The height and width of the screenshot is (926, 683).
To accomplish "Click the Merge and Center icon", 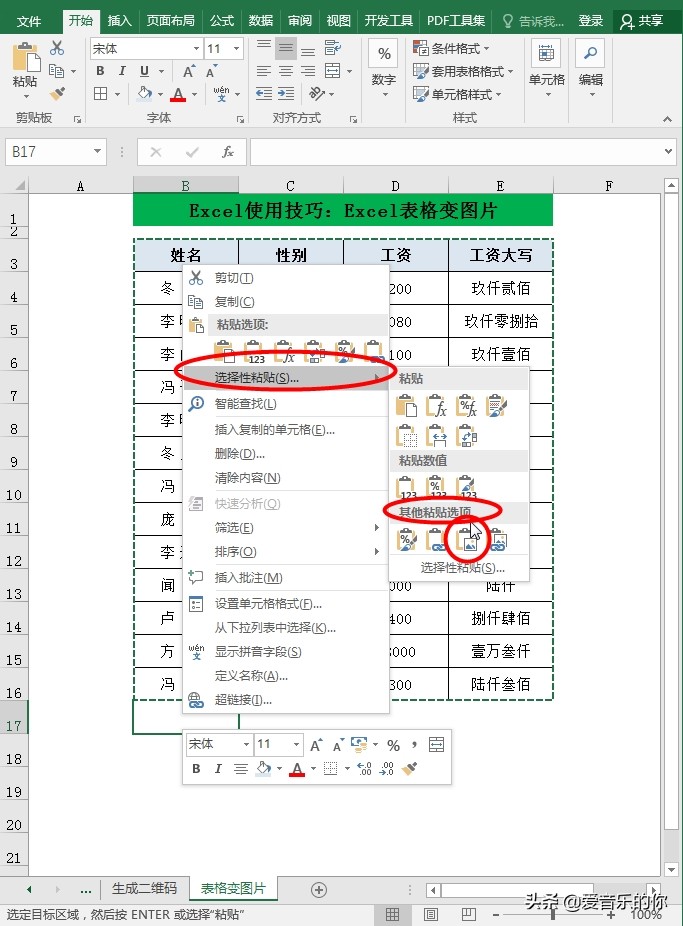I will click(x=333, y=71).
